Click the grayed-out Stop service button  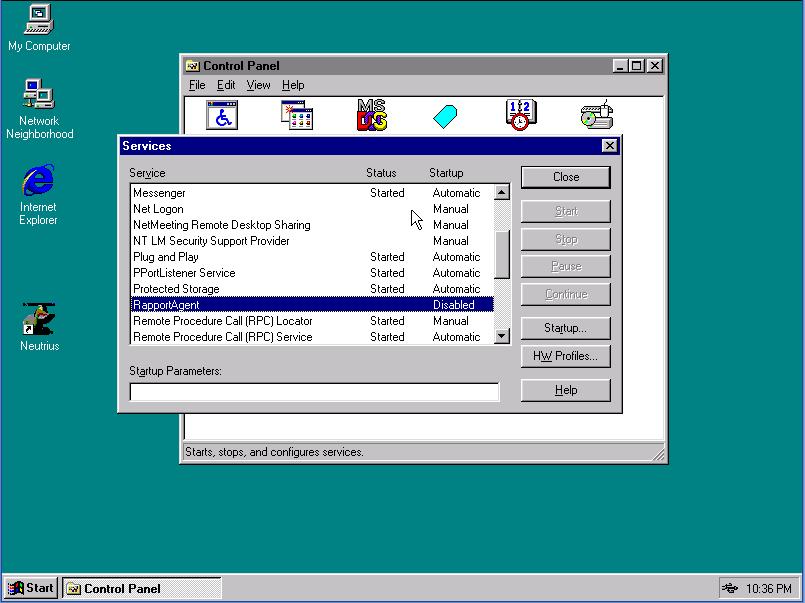pos(566,239)
